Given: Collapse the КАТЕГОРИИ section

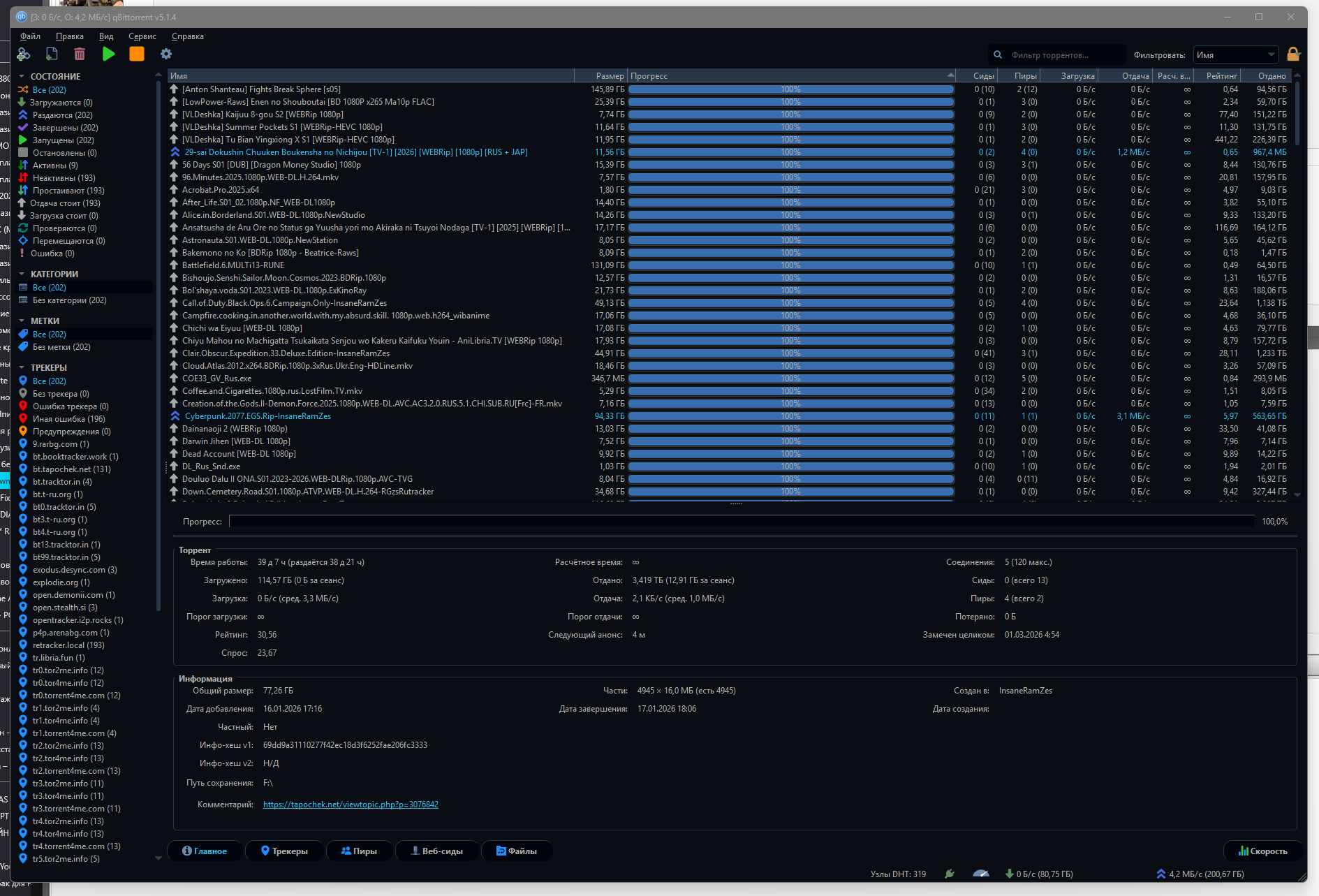Looking at the screenshot, I should click(22, 274).
